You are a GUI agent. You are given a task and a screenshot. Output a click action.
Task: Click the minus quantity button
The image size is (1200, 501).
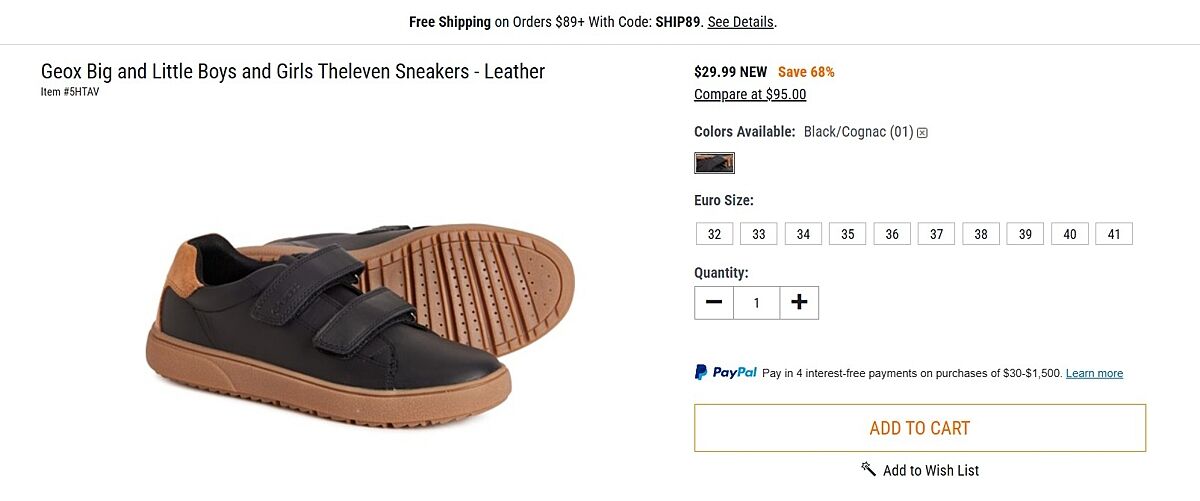[x=714, y=303]
